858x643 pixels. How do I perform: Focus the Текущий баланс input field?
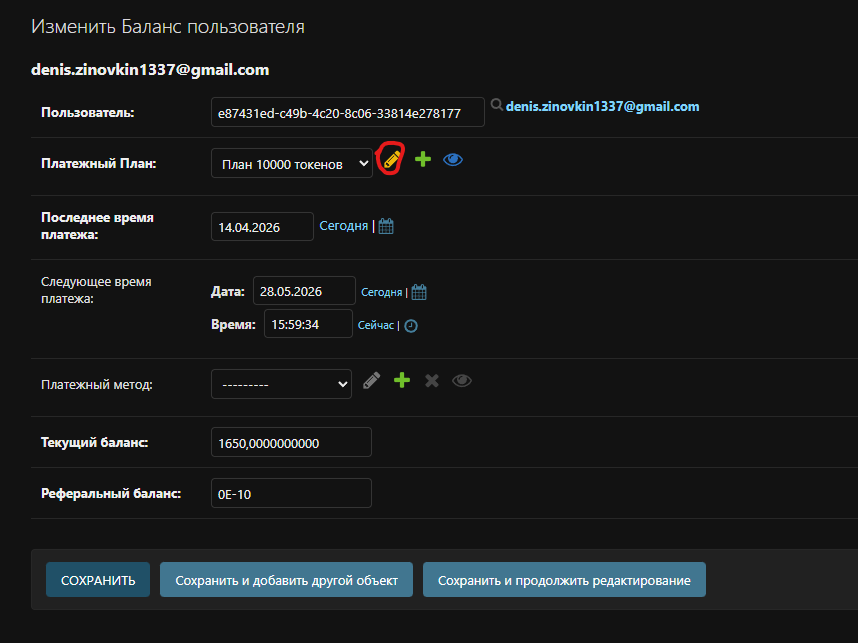[x=291, y=442]
